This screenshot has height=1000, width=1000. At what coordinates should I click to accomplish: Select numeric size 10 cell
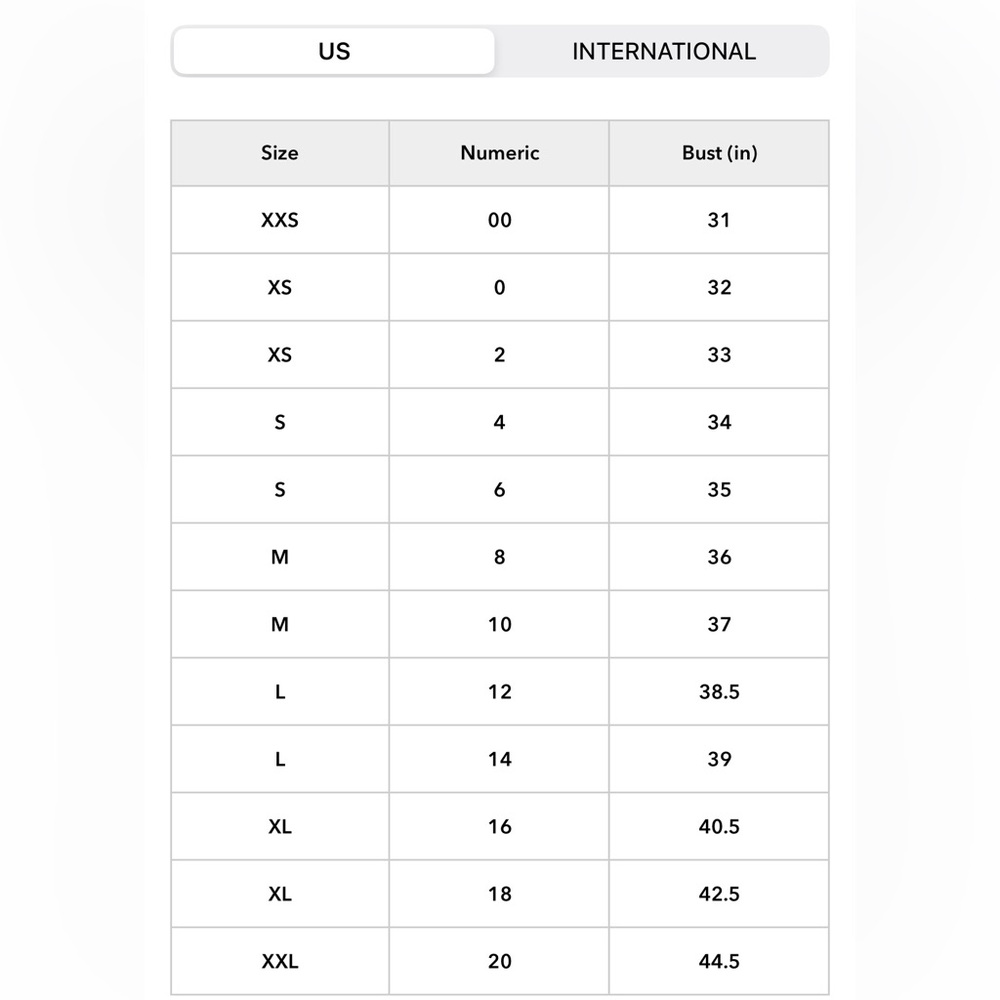tap(499, 624)
